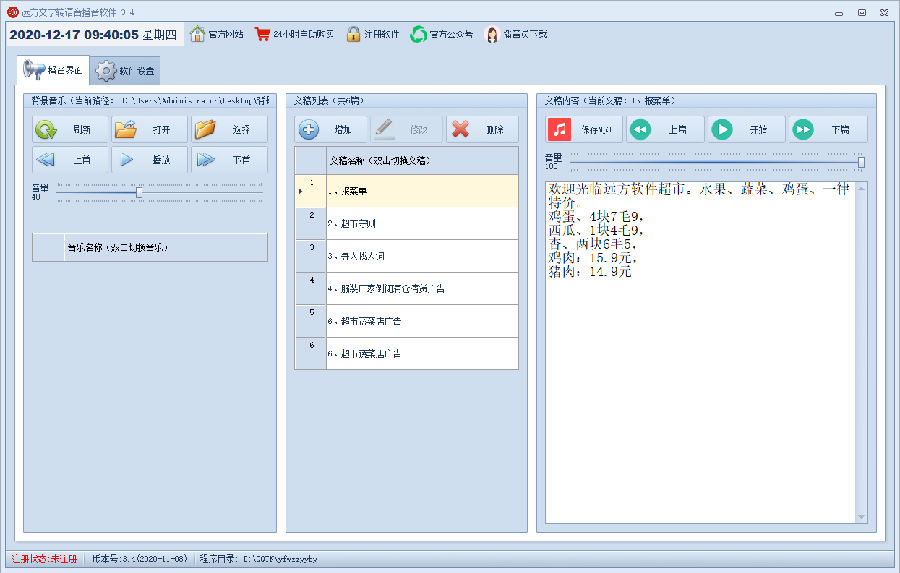The height and width of the screenshot is (573, 900).
Task: Click the red shopping cart purchase icon
Action: pos(262,34)
